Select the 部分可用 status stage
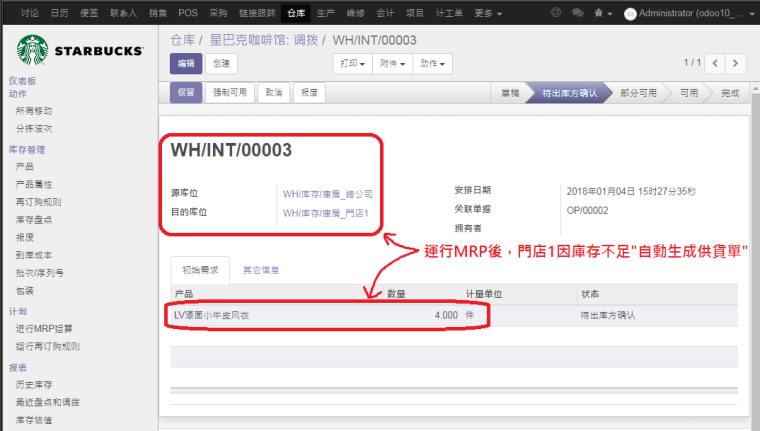Screen dimensions: 760x431 pos(638,93)
